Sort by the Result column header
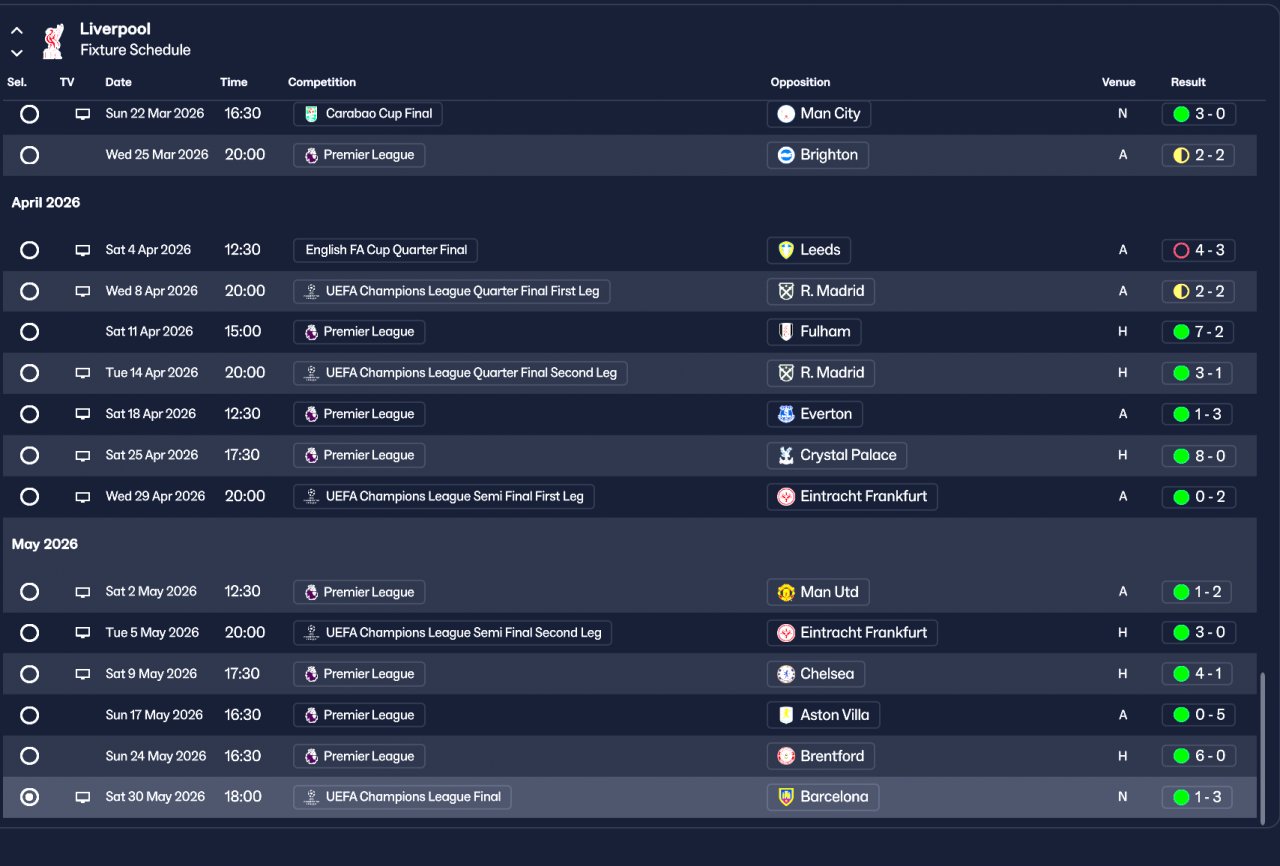This screenshot has height=866, width=1280. (x=1188, y=82)
